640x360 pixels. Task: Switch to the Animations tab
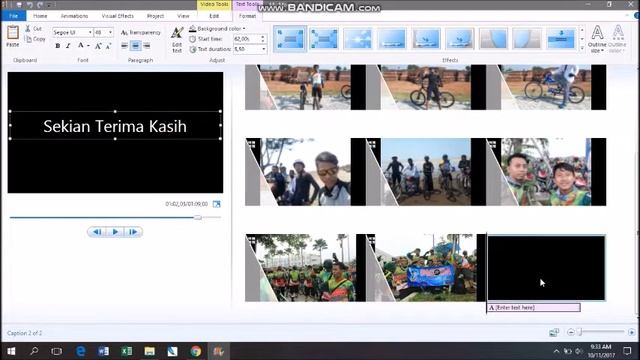pos(74,16)
